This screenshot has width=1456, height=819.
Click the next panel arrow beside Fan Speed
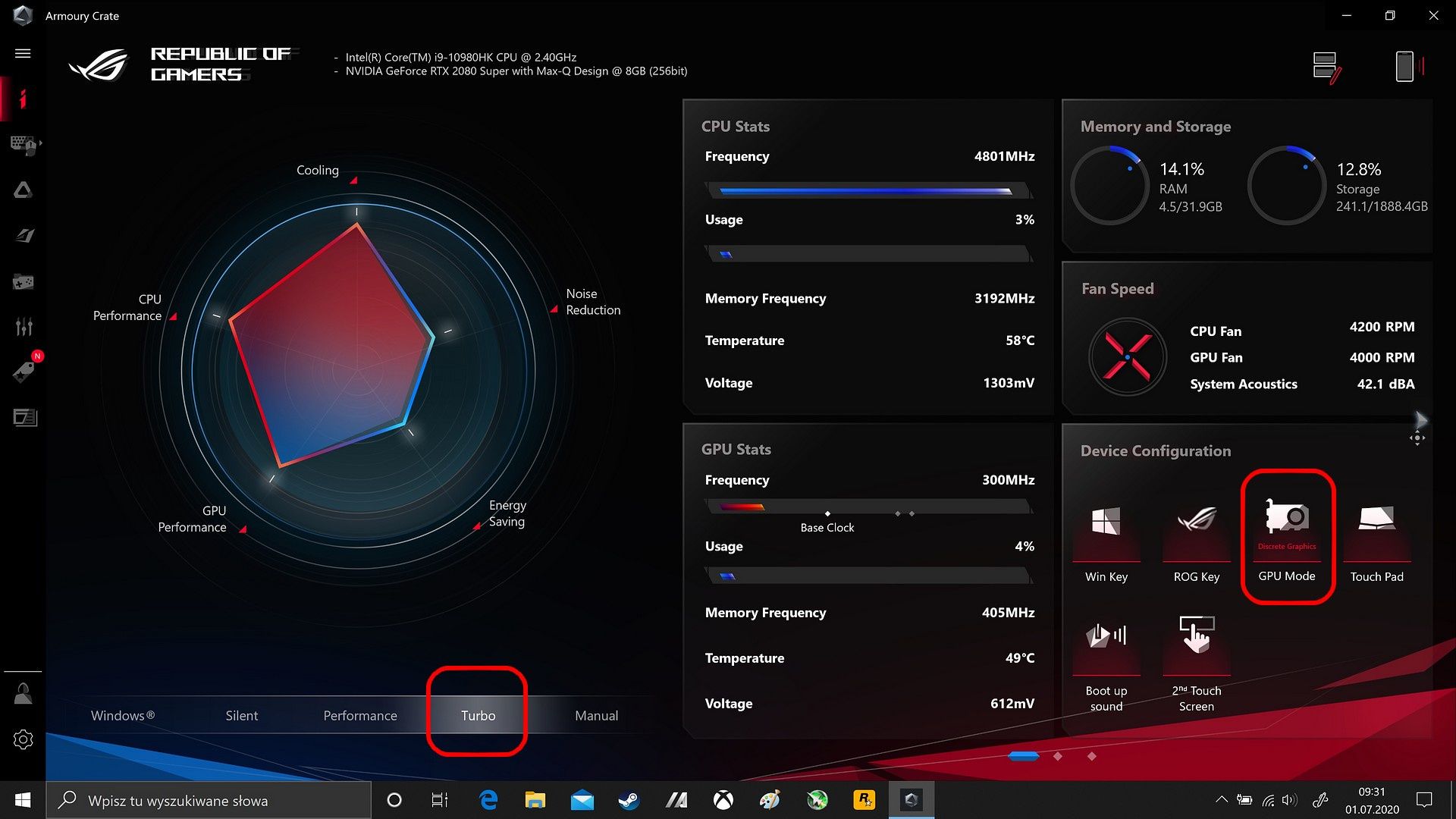click(1420, 419)
